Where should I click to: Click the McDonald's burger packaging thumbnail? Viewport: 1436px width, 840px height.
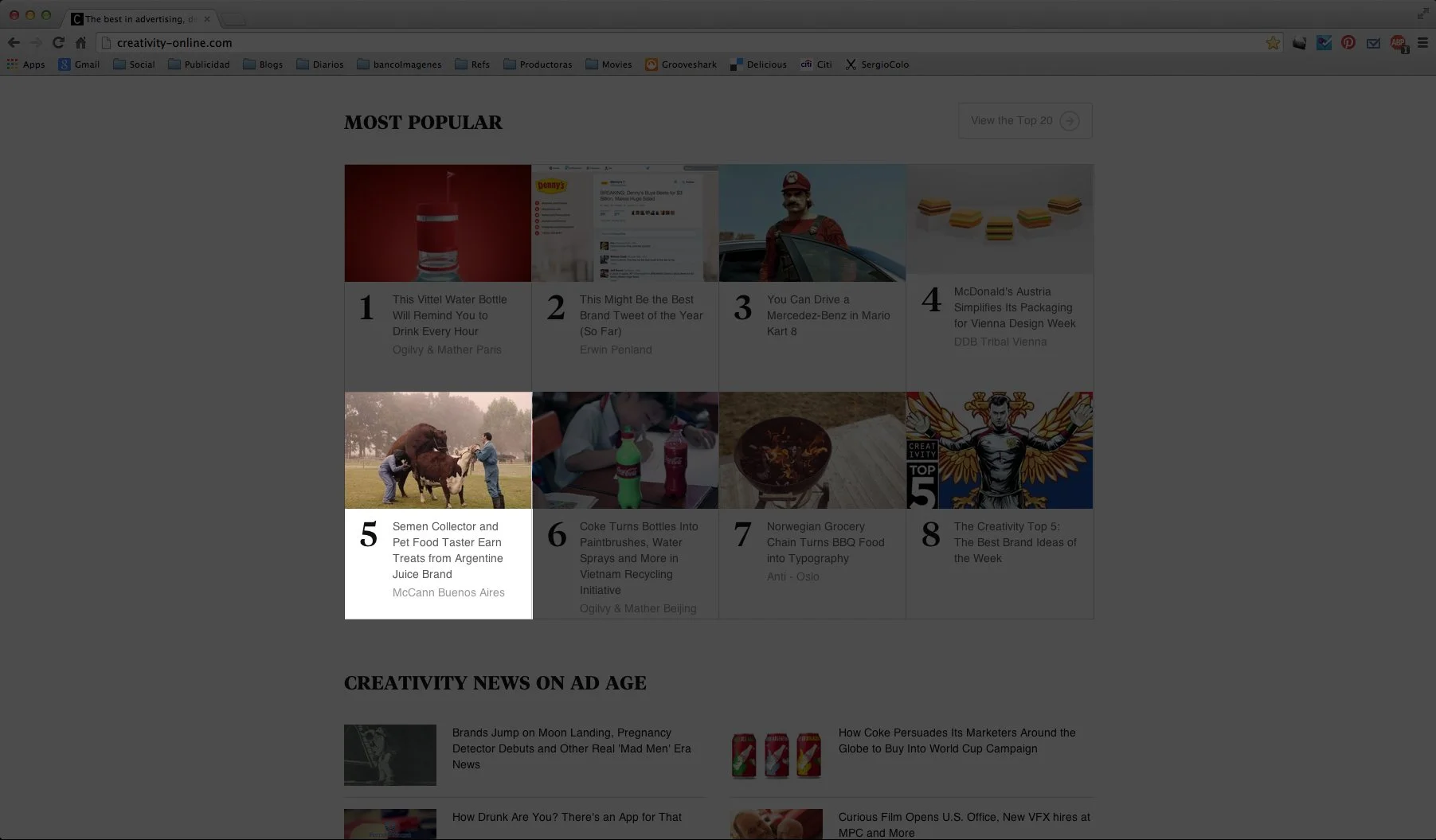pyautogui.click(x=1000, y=219)
